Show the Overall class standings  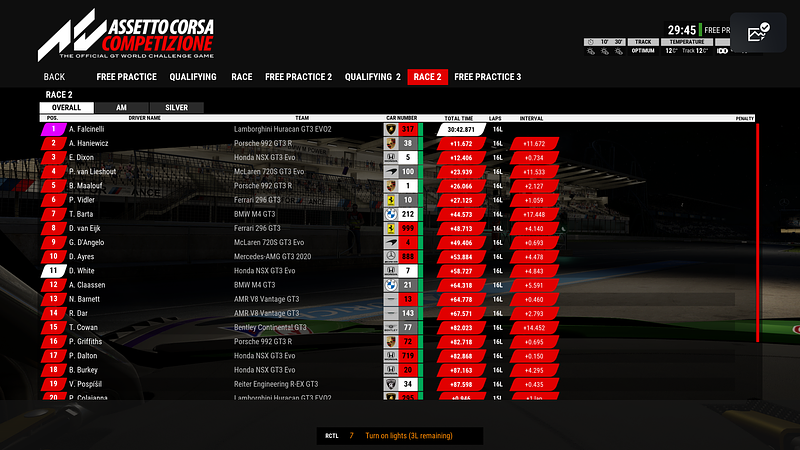pos(67,108)
